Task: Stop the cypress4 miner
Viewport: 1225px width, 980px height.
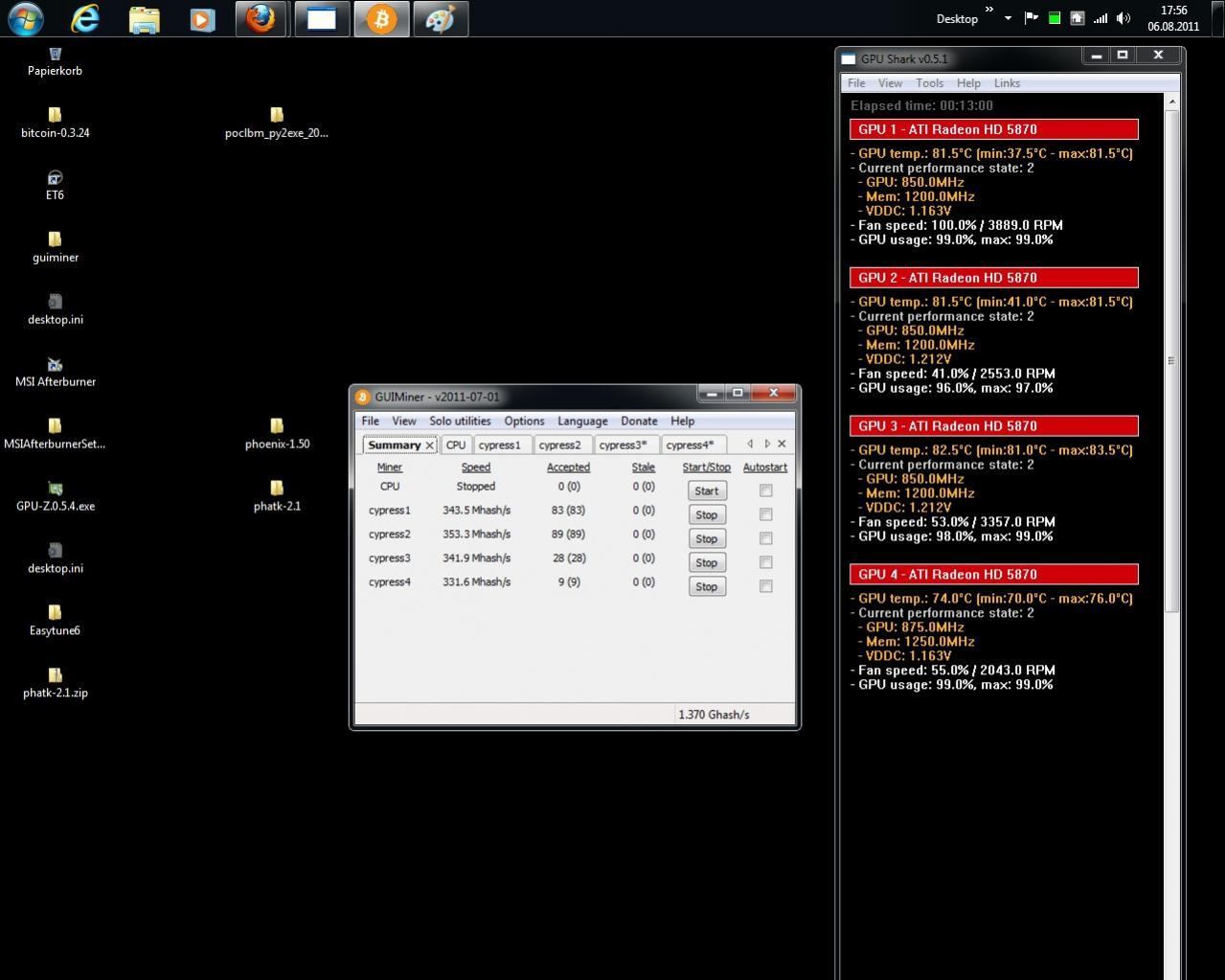Action: click(x=707, y=586)
